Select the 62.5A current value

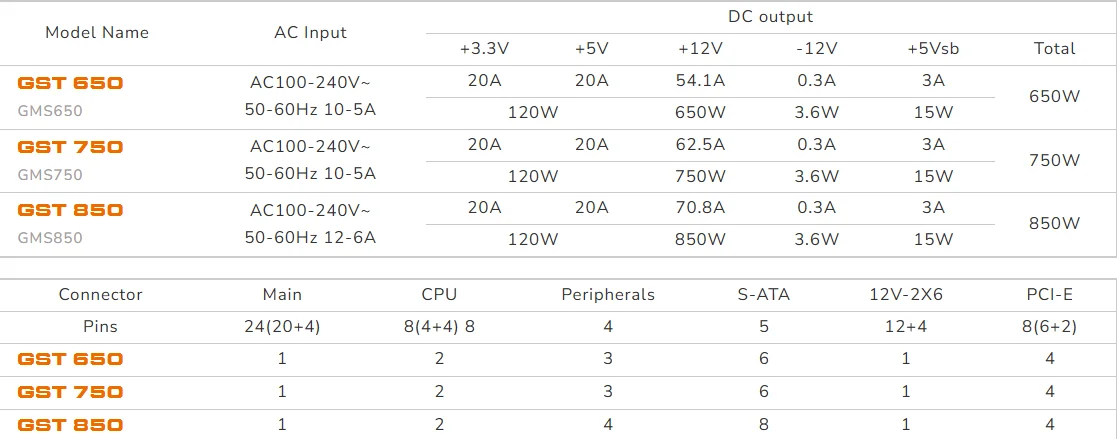coord(701,144)
